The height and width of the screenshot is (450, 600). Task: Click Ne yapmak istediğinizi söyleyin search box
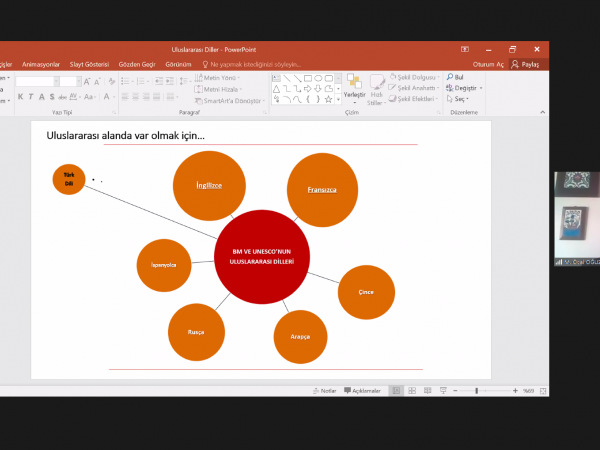(x=252, y=64)
